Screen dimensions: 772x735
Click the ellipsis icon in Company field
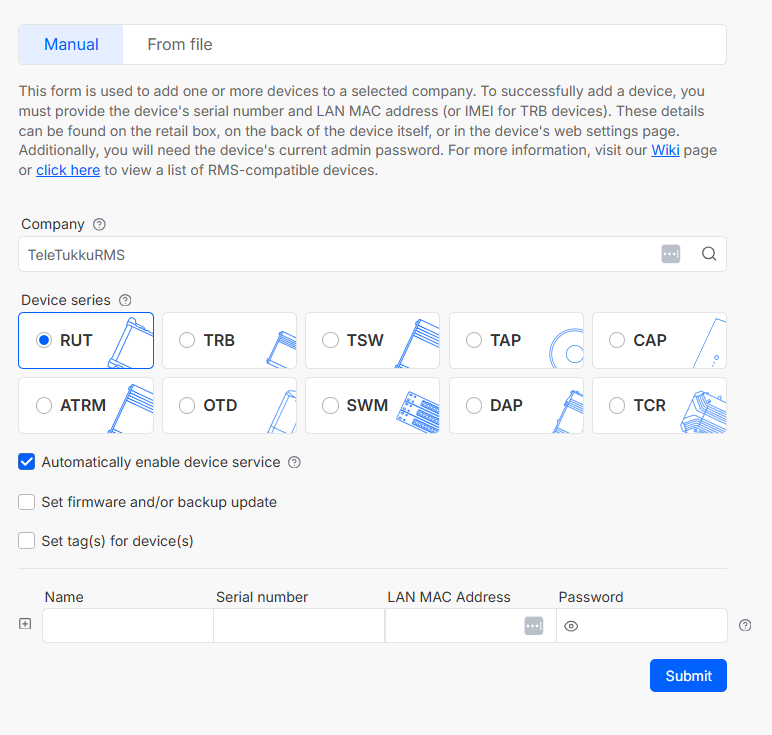click(x=671, y=254)
